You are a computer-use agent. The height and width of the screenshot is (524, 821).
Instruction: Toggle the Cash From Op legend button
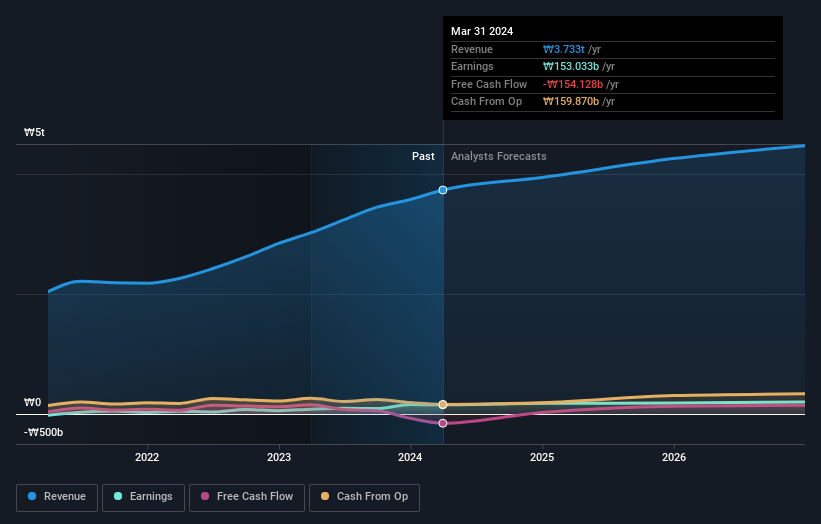pos(364,497)
